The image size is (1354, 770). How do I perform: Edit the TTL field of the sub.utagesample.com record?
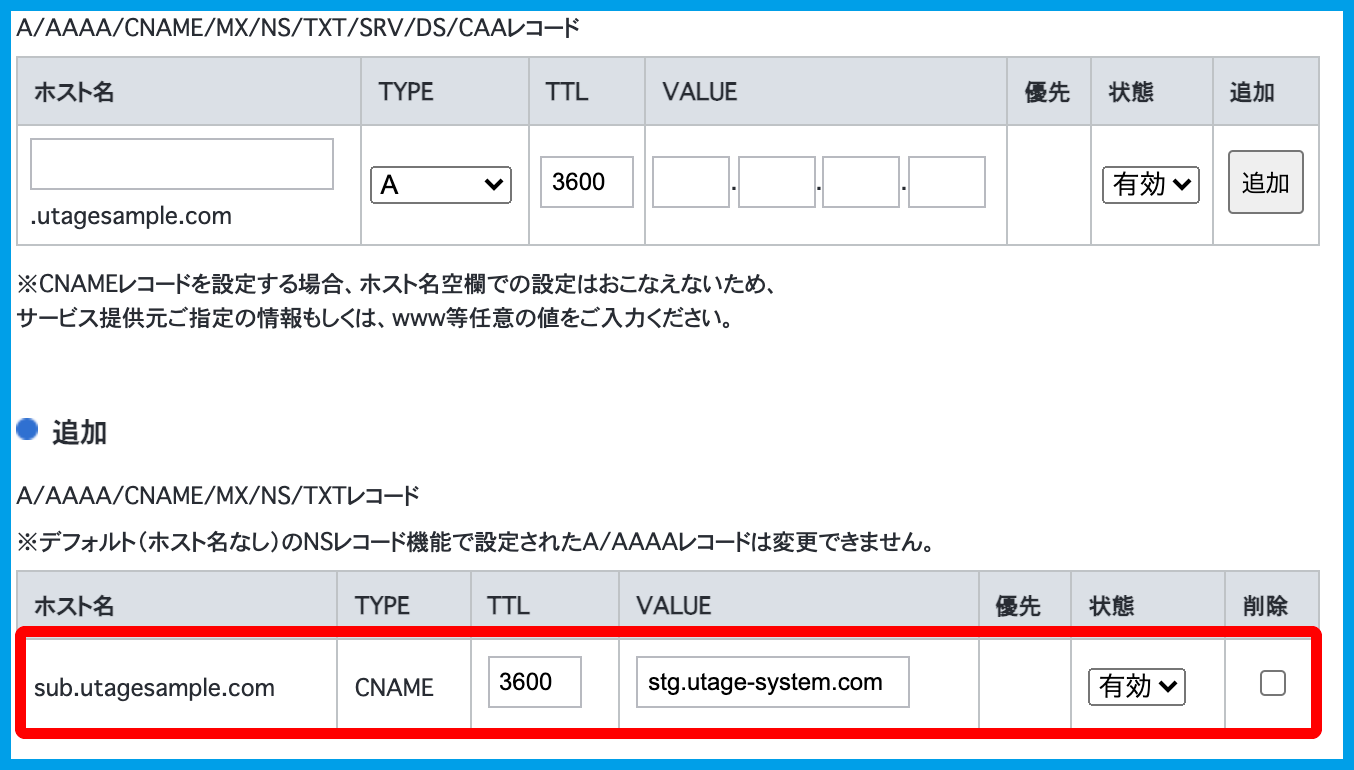click(534, 682)
